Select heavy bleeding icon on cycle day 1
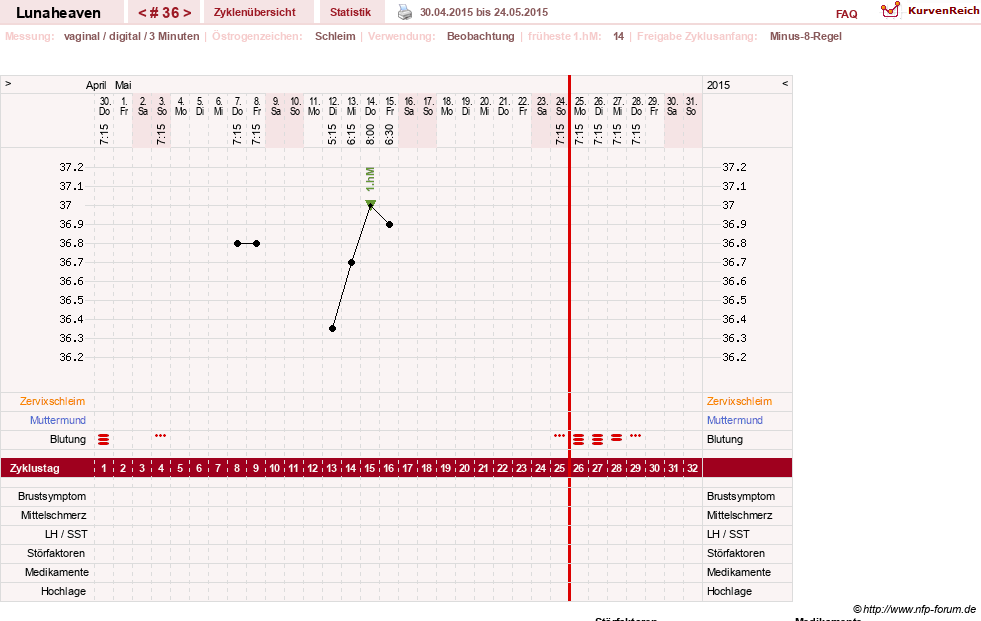The image size is (981, 621). (104, 440)
